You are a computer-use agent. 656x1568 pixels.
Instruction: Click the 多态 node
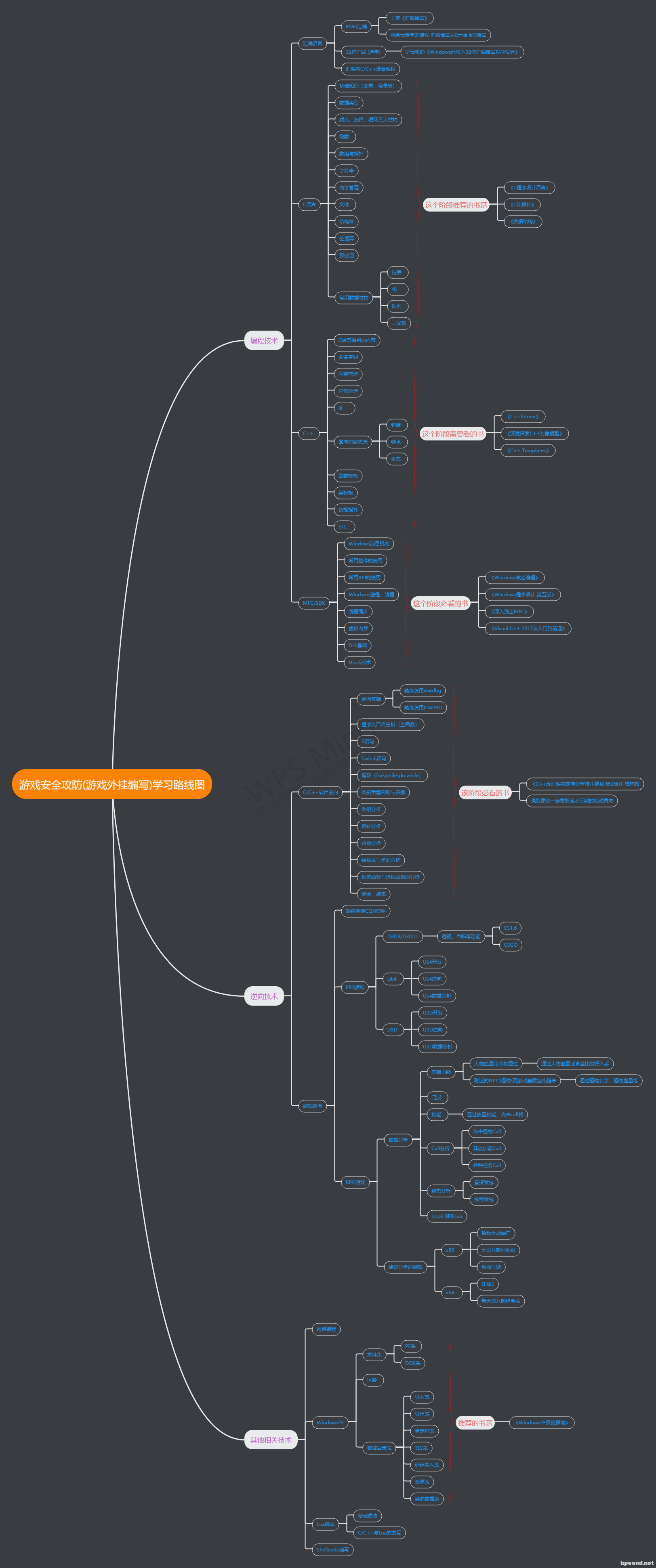coord(397,459)
